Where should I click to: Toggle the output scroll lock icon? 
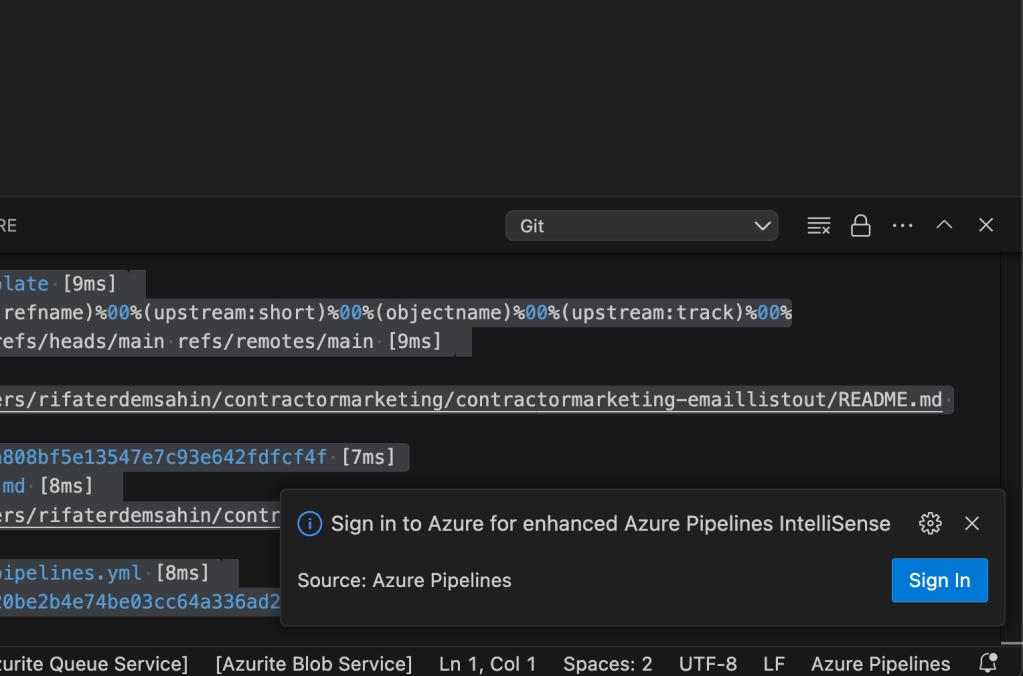tap(861, 226)
